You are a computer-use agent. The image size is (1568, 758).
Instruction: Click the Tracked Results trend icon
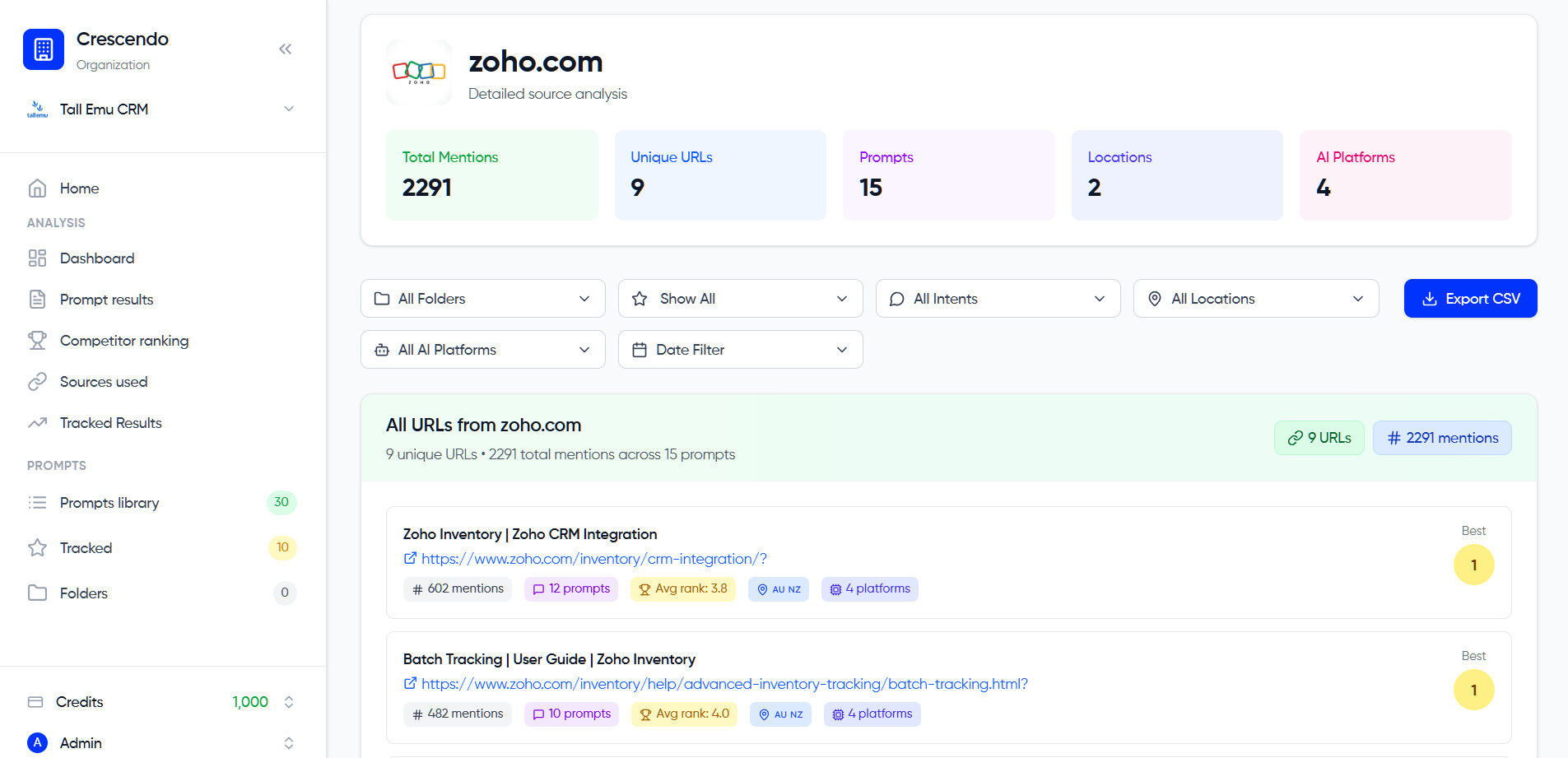pos(37,423)
